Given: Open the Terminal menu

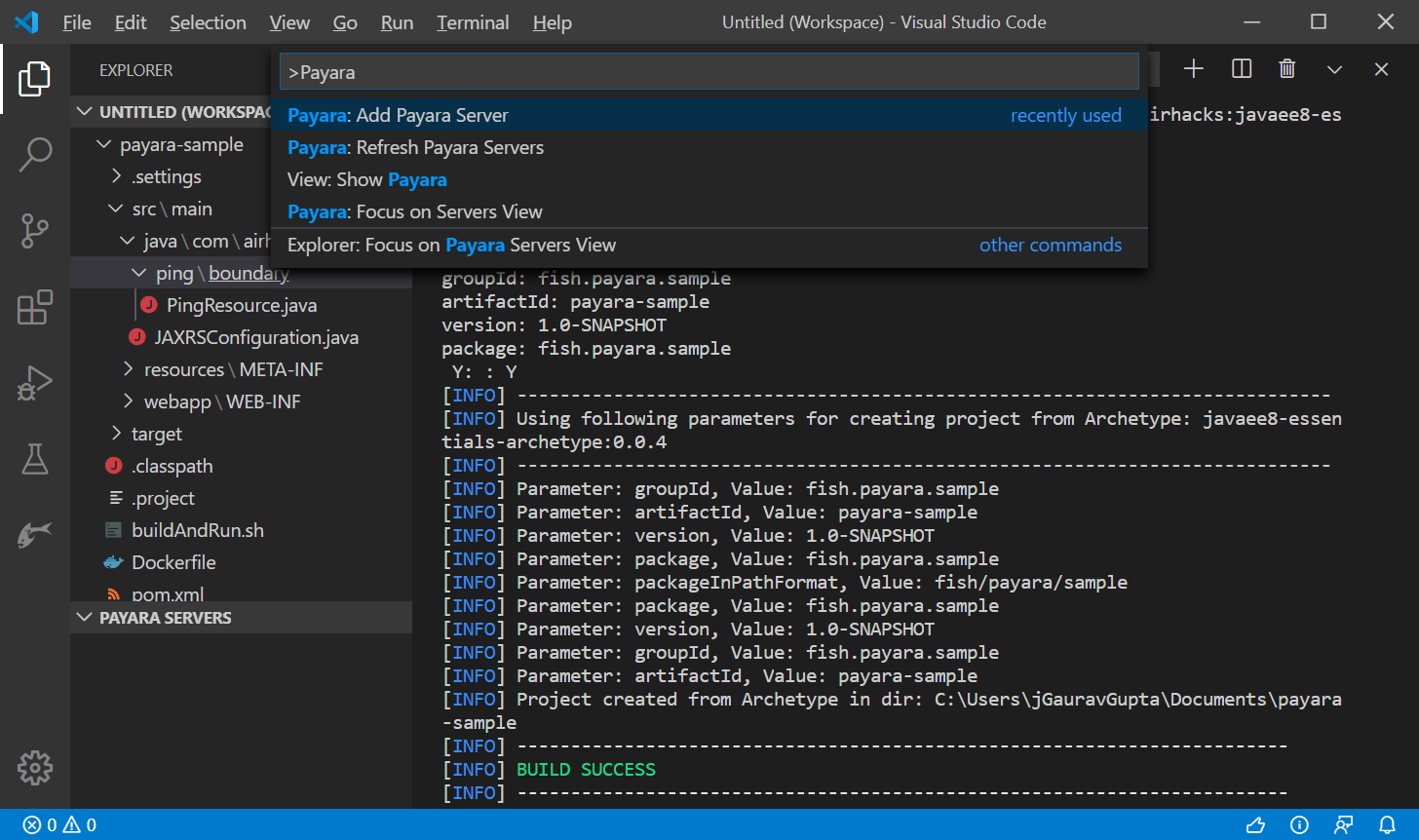Looking at the screenshot, I should [473, 22].
